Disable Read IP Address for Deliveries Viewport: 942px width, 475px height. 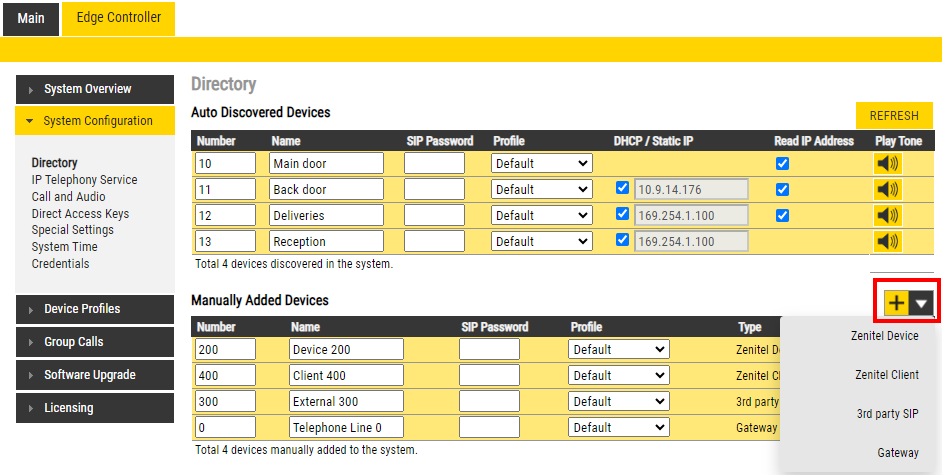pyautogui.click(x=783, y=215)
